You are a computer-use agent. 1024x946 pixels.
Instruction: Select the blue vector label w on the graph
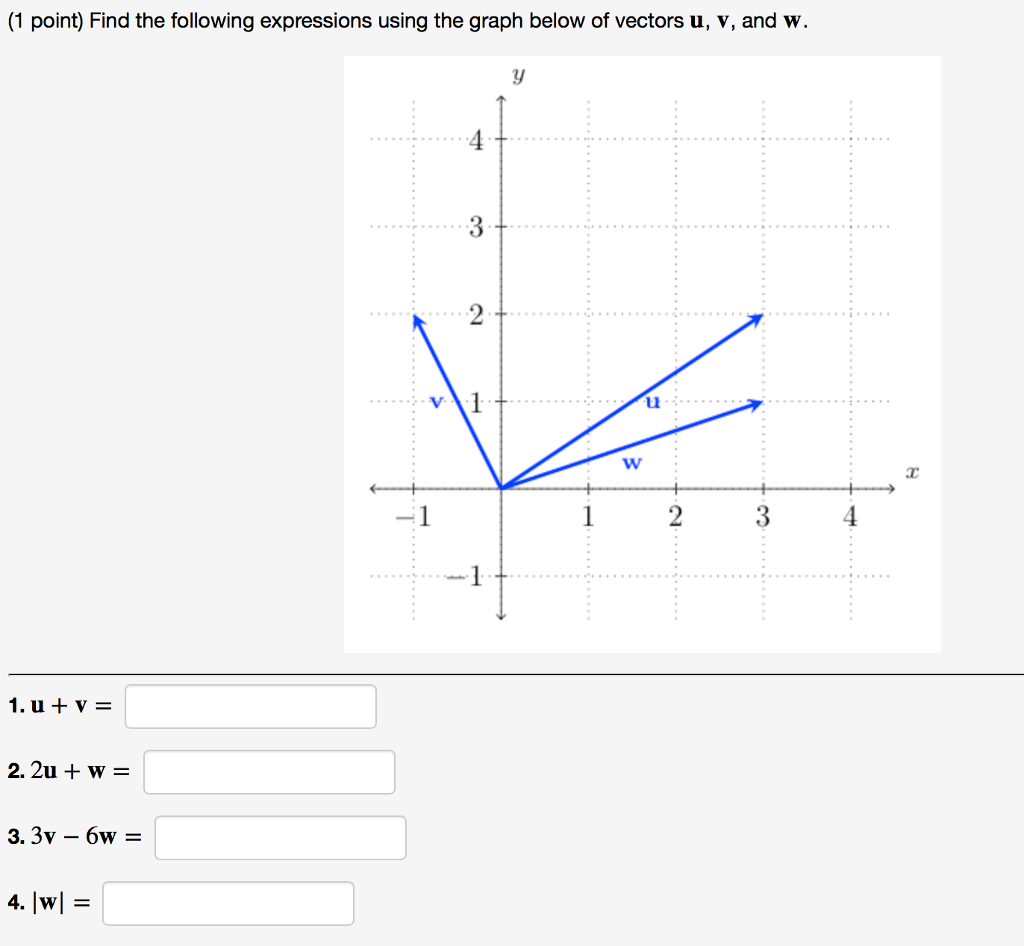coord(630,462)
